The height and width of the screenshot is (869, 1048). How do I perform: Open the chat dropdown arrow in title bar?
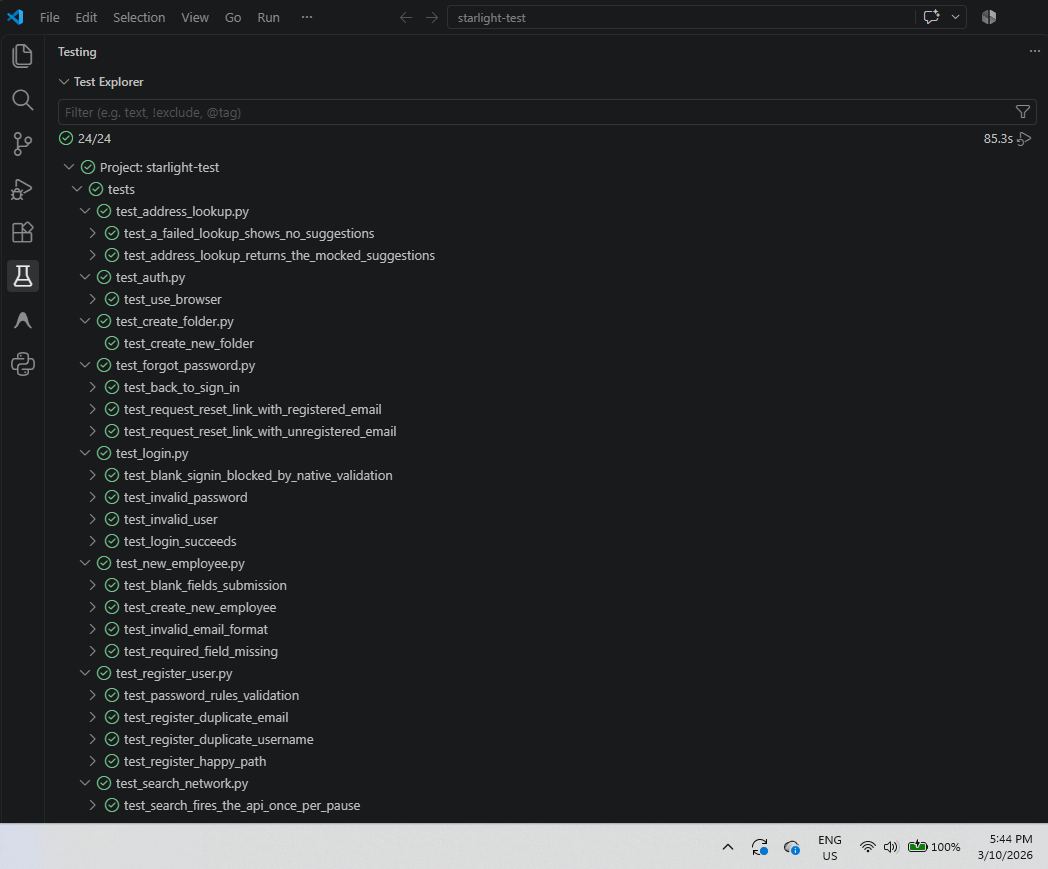pos(956,17)
